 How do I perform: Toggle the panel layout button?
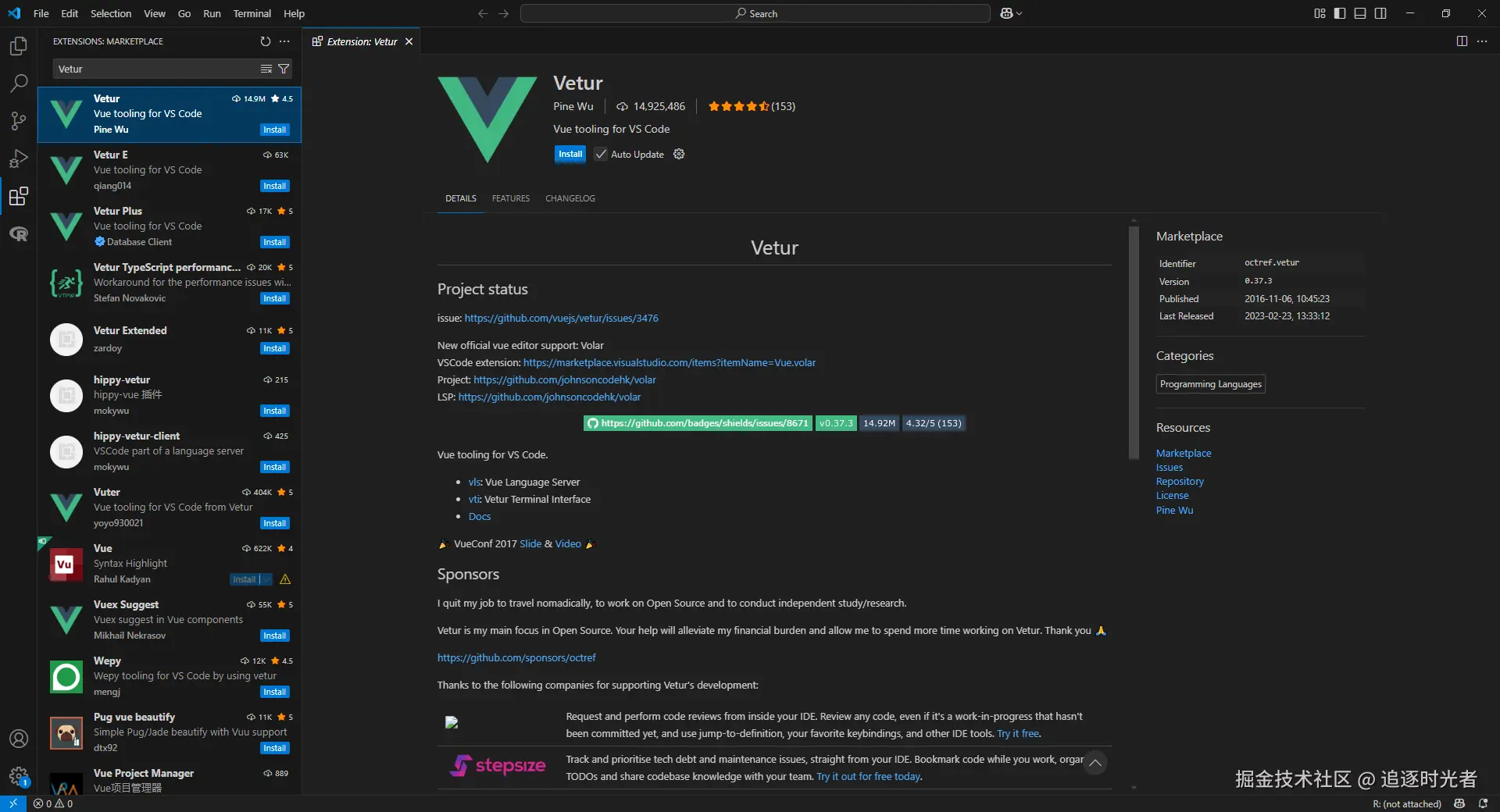(x=1360, y=13)
